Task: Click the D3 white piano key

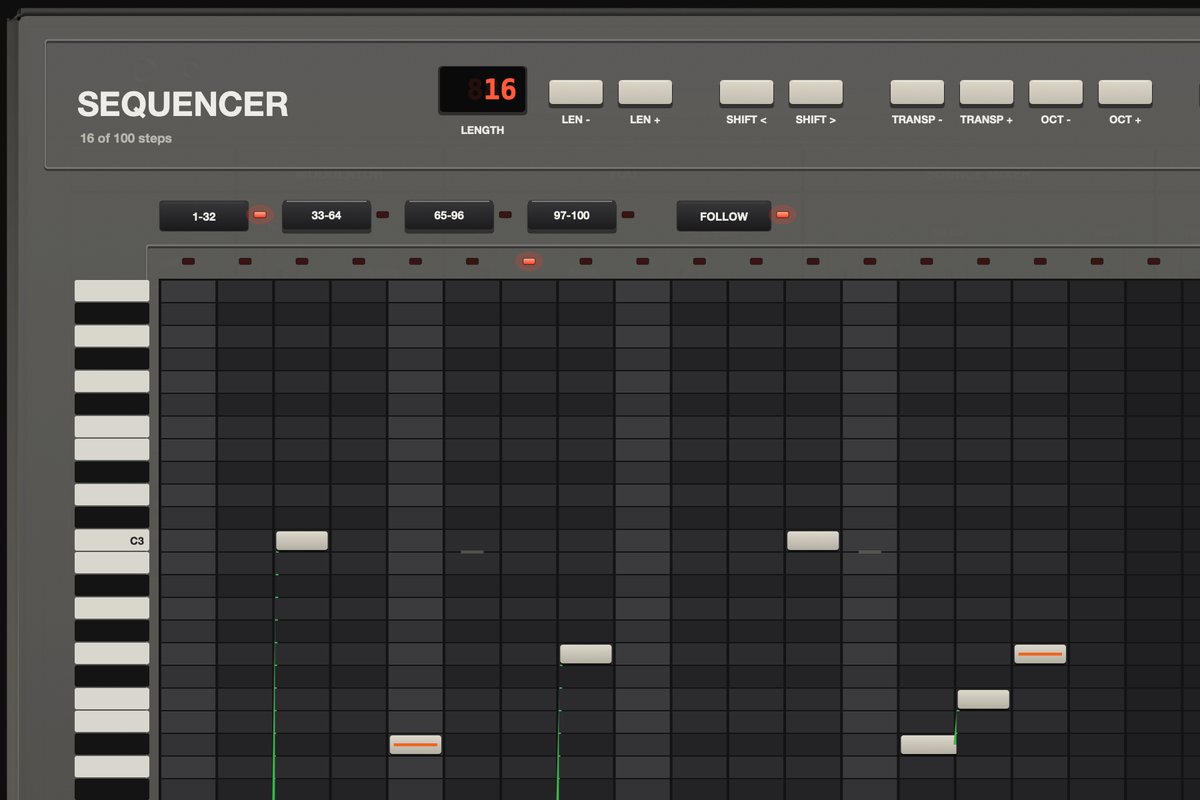Action: tap(112, 495)
